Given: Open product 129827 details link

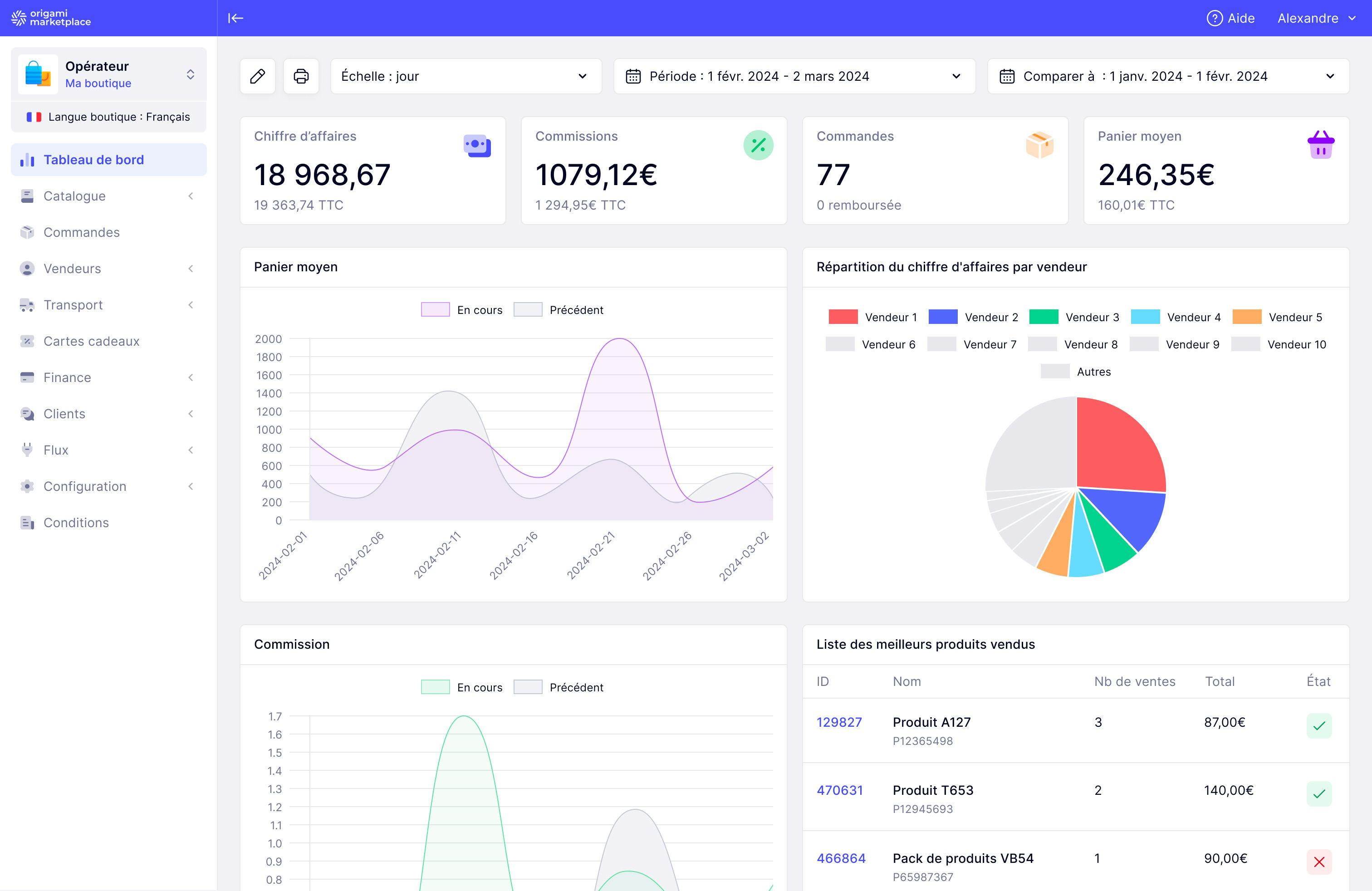Looking at the screenshot, I should click(x=839, y=722).
